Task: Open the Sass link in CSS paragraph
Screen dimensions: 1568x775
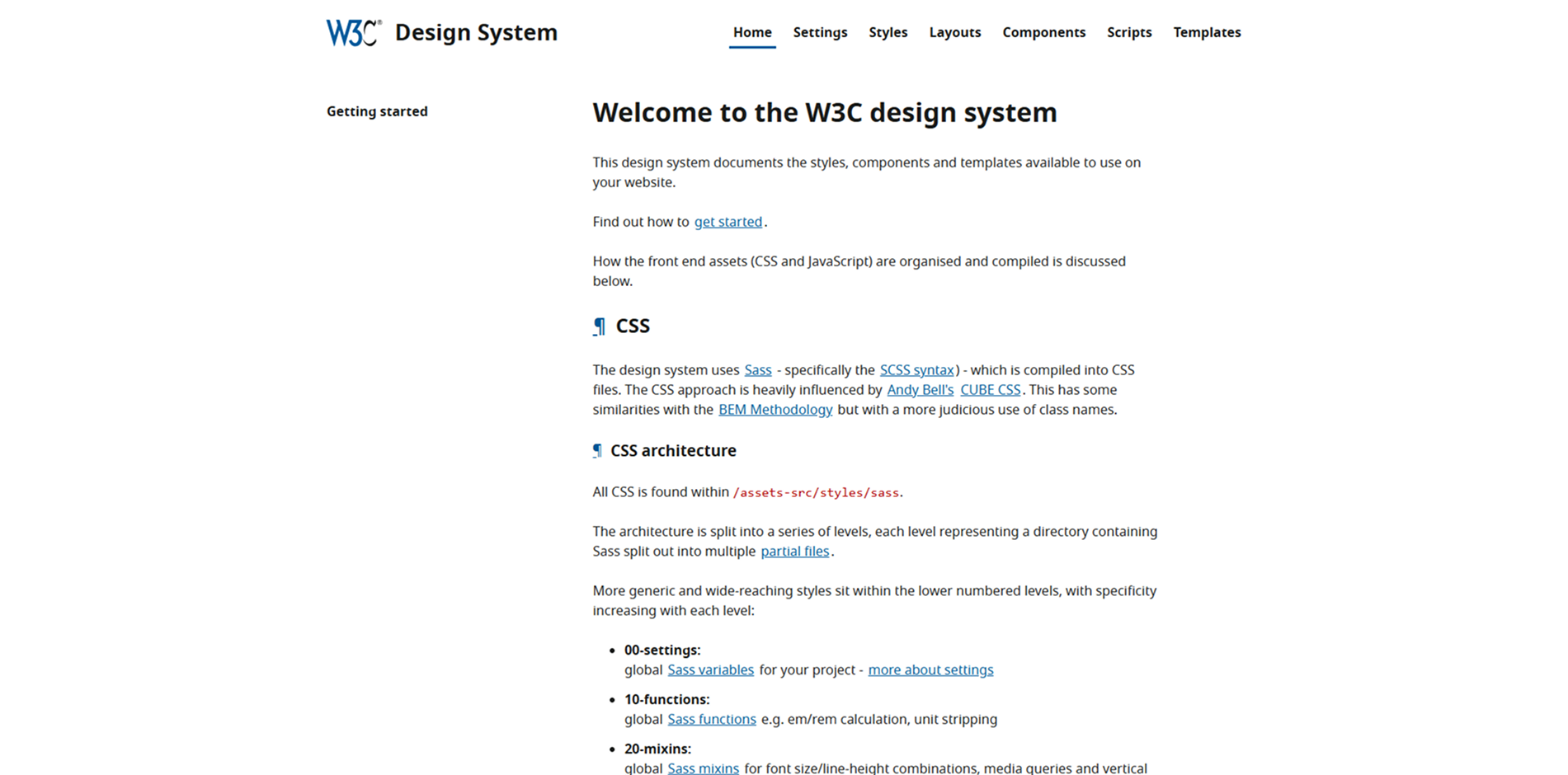Action: click(758, 370)
